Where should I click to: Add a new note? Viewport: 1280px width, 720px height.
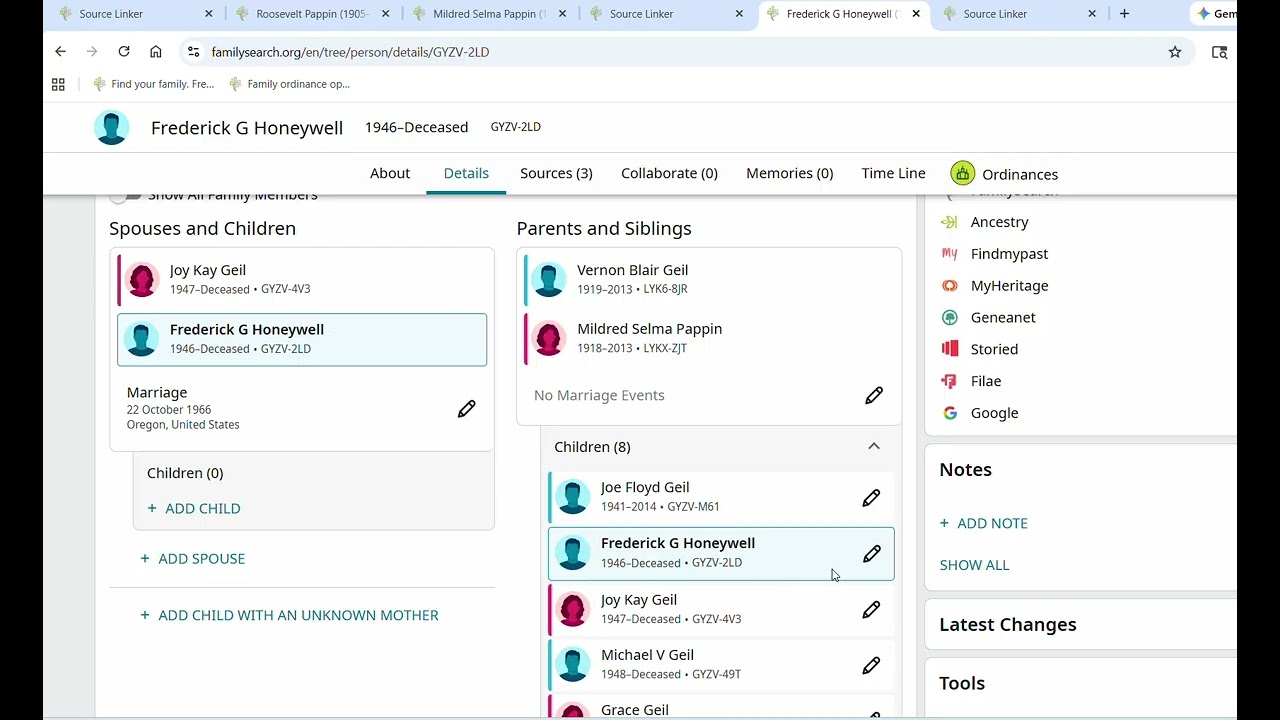point(984,523)
